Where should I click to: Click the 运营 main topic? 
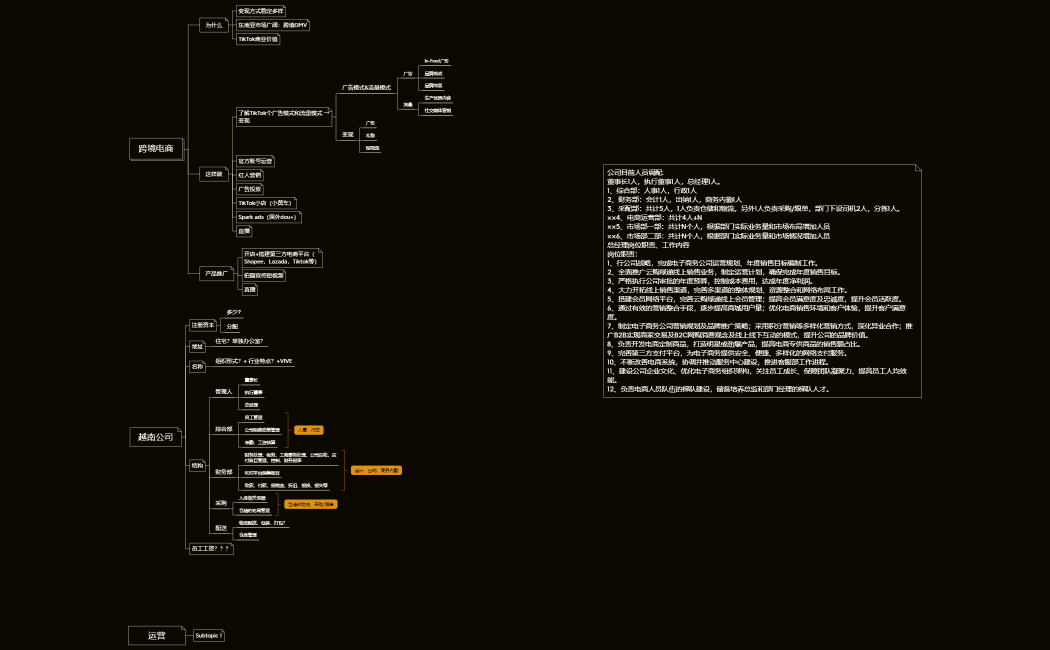(156, 635)
